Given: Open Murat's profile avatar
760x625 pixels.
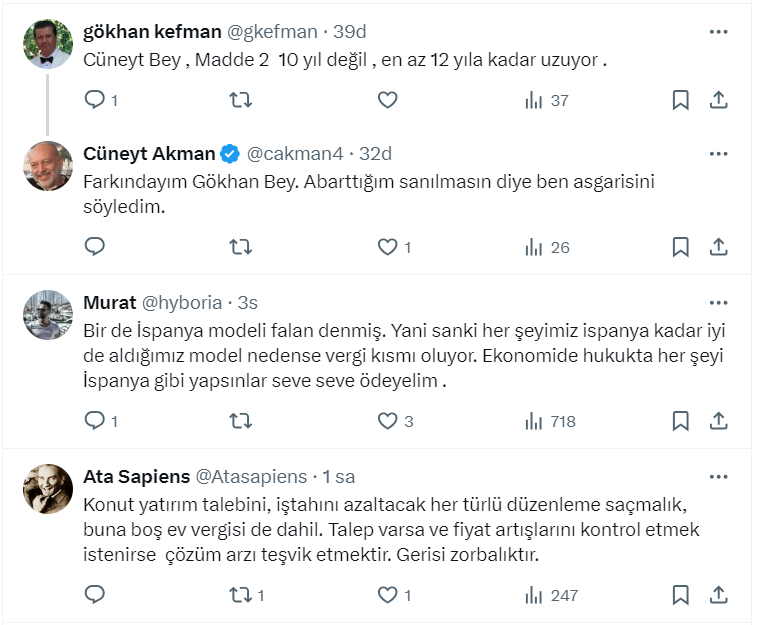Looking at the screenshot, I should tap(48, 315).
